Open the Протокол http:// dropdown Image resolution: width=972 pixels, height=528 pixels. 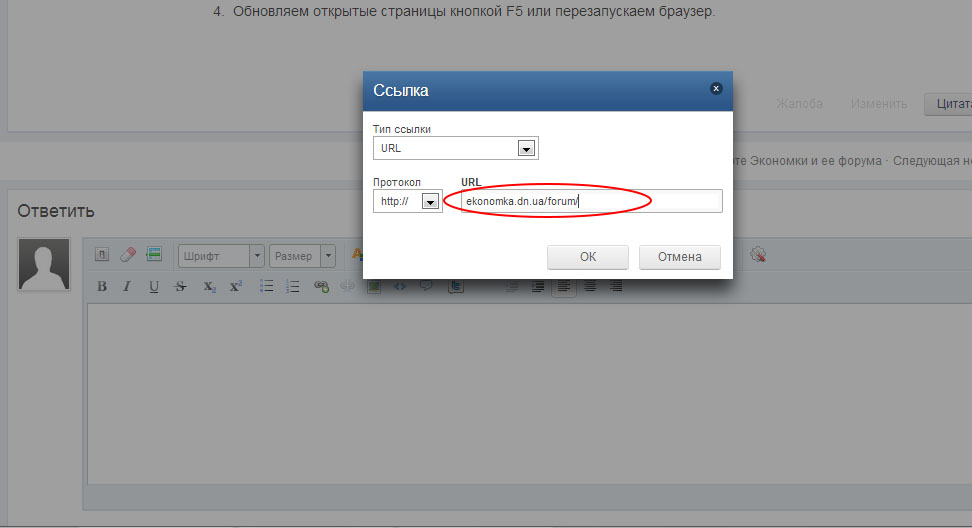click(407, 201)
